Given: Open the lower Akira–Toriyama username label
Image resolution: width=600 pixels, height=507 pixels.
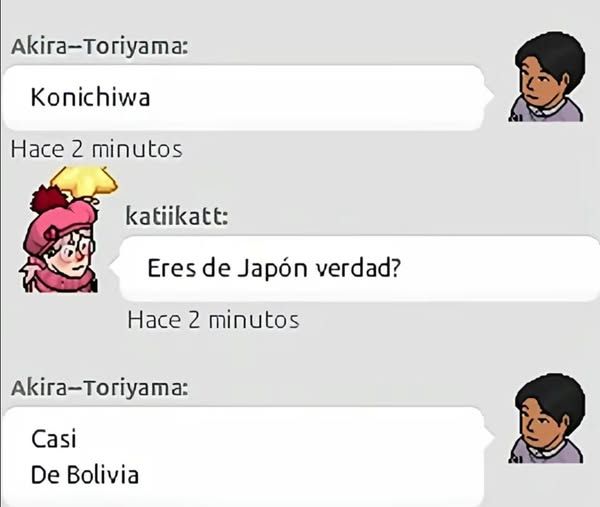Looking at the screenshot, I should tap(99, 388).
